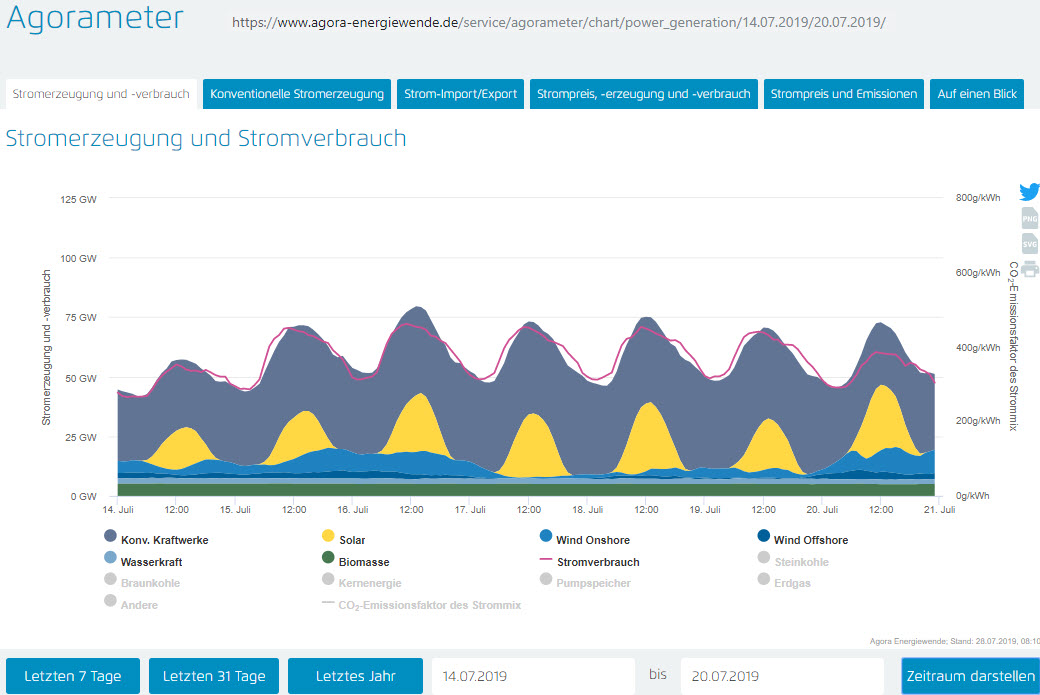The width and height of the screenshot is (1040, 695).
Task: Open the Strom-Import/Export tab
Action: pos(460,94)
